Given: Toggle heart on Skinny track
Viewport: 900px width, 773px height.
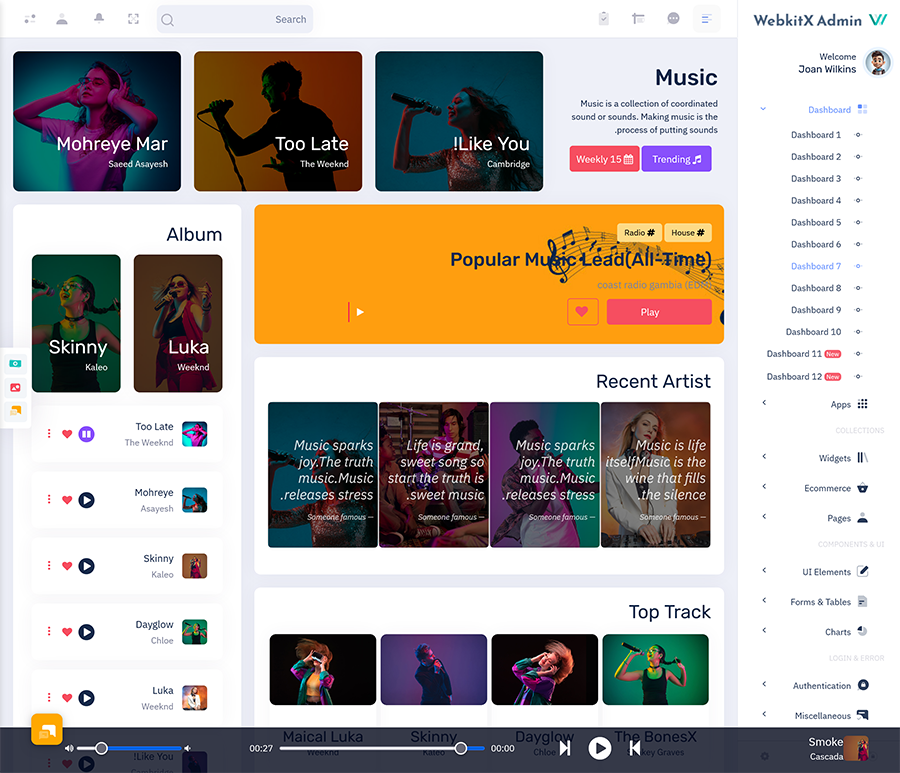Looking at the screenshot, I should (x=67, y=566).
